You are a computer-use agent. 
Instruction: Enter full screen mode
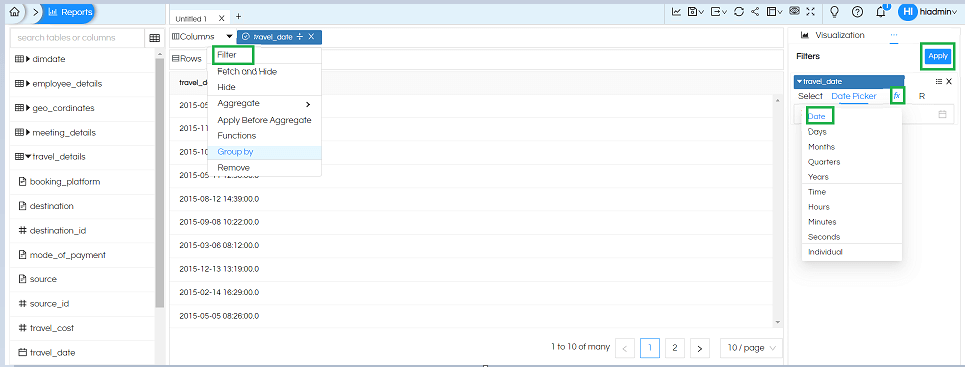pyautogui.click(x=811, y=11)
